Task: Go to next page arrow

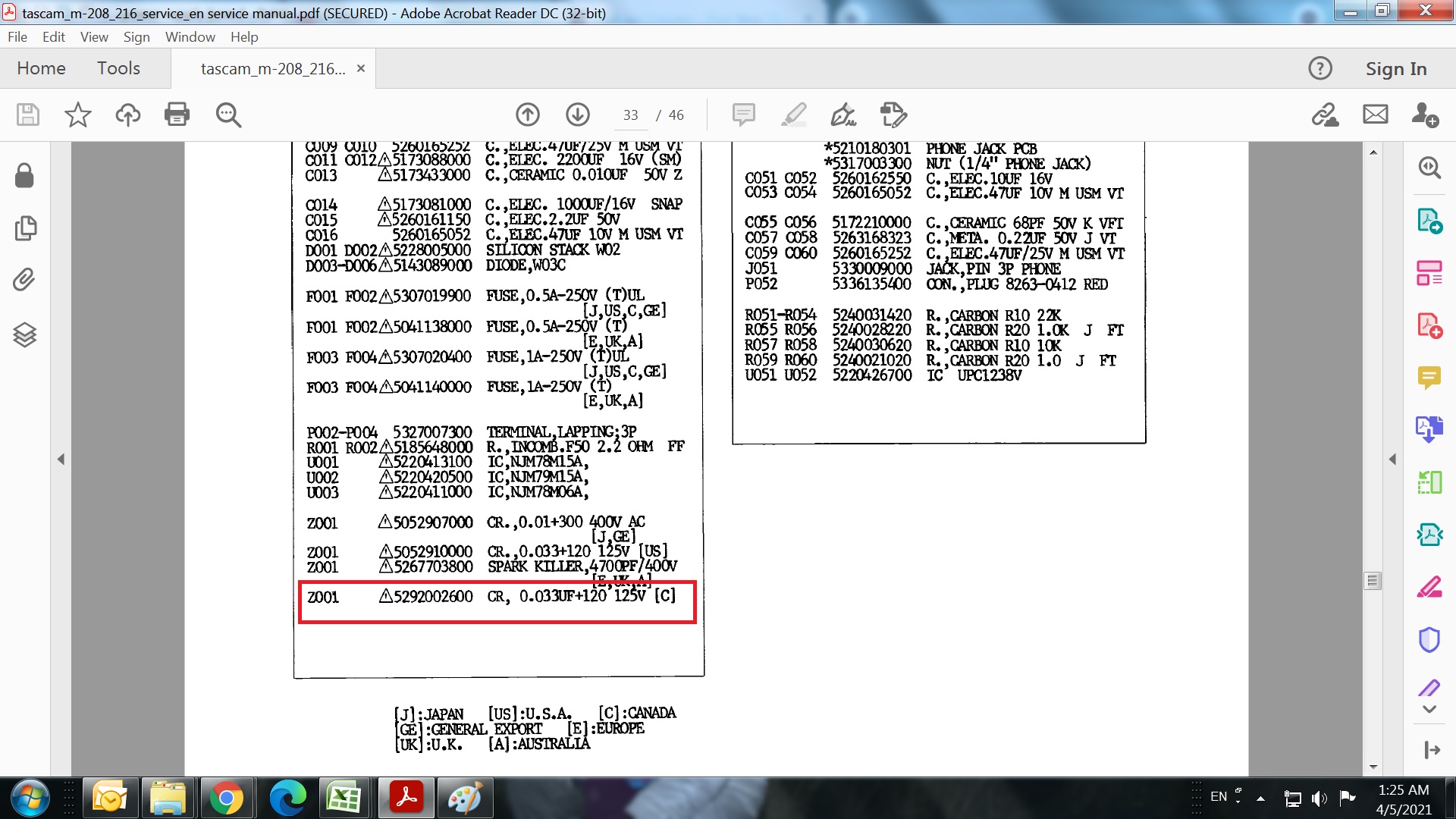Action: point(578,115)
